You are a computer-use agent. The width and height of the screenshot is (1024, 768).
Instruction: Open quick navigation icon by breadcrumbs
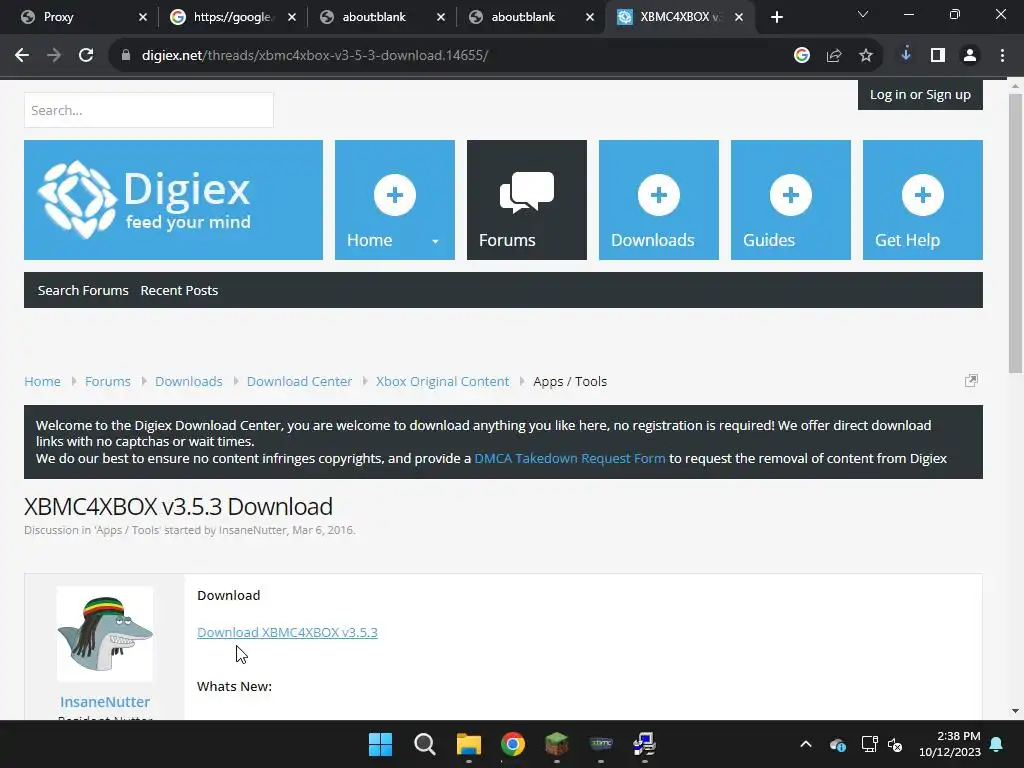971,381
